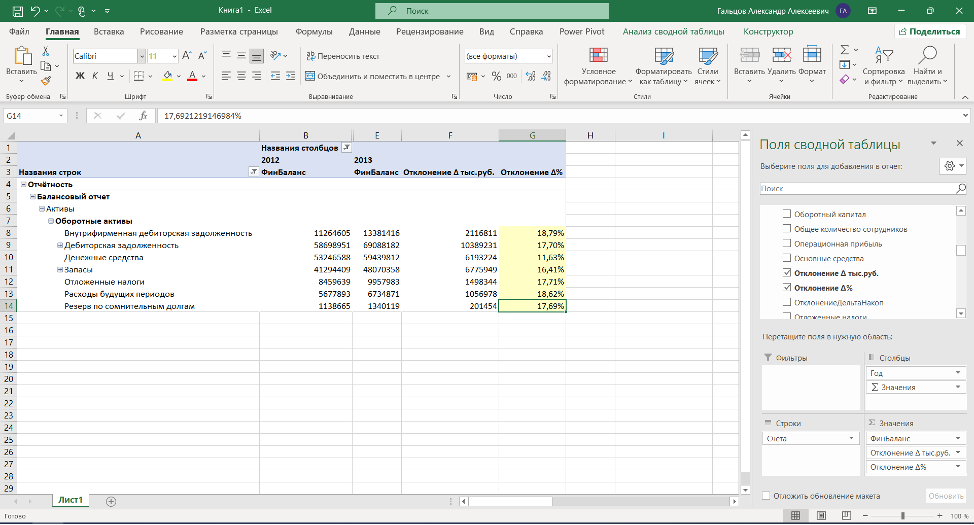The image size is (974, 525).
Task: Click the Поделиться share button
Action: pos(929,32)
